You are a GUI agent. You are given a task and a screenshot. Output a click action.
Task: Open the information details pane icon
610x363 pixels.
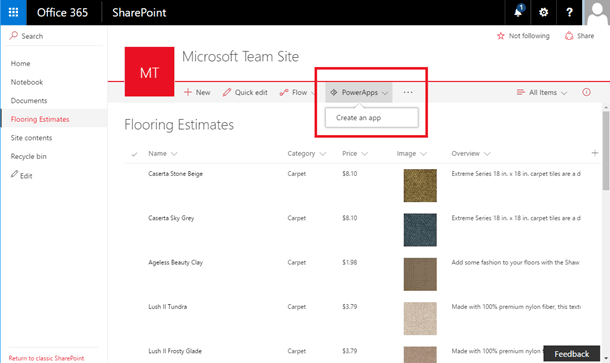(586, 92)
